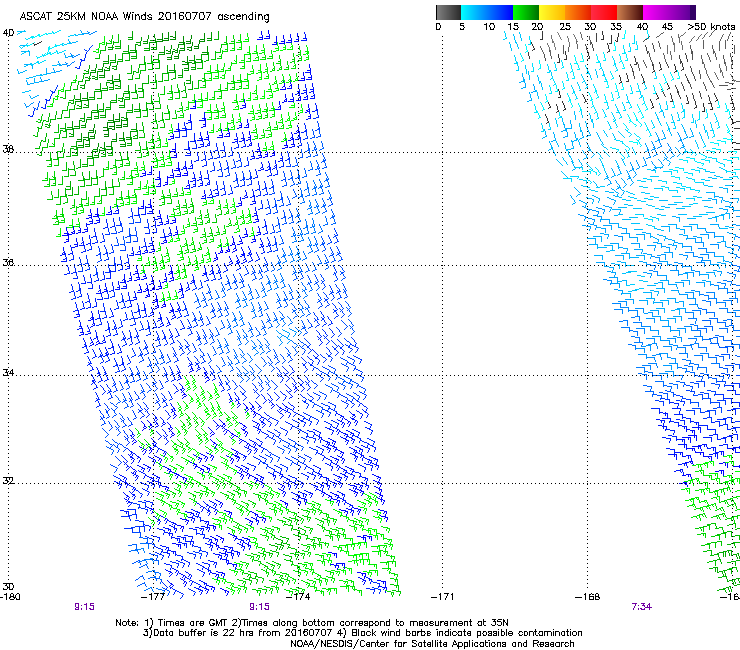
Task: Click the gray 0–5 knots legend swatch
Action: [x=448, y=12]
